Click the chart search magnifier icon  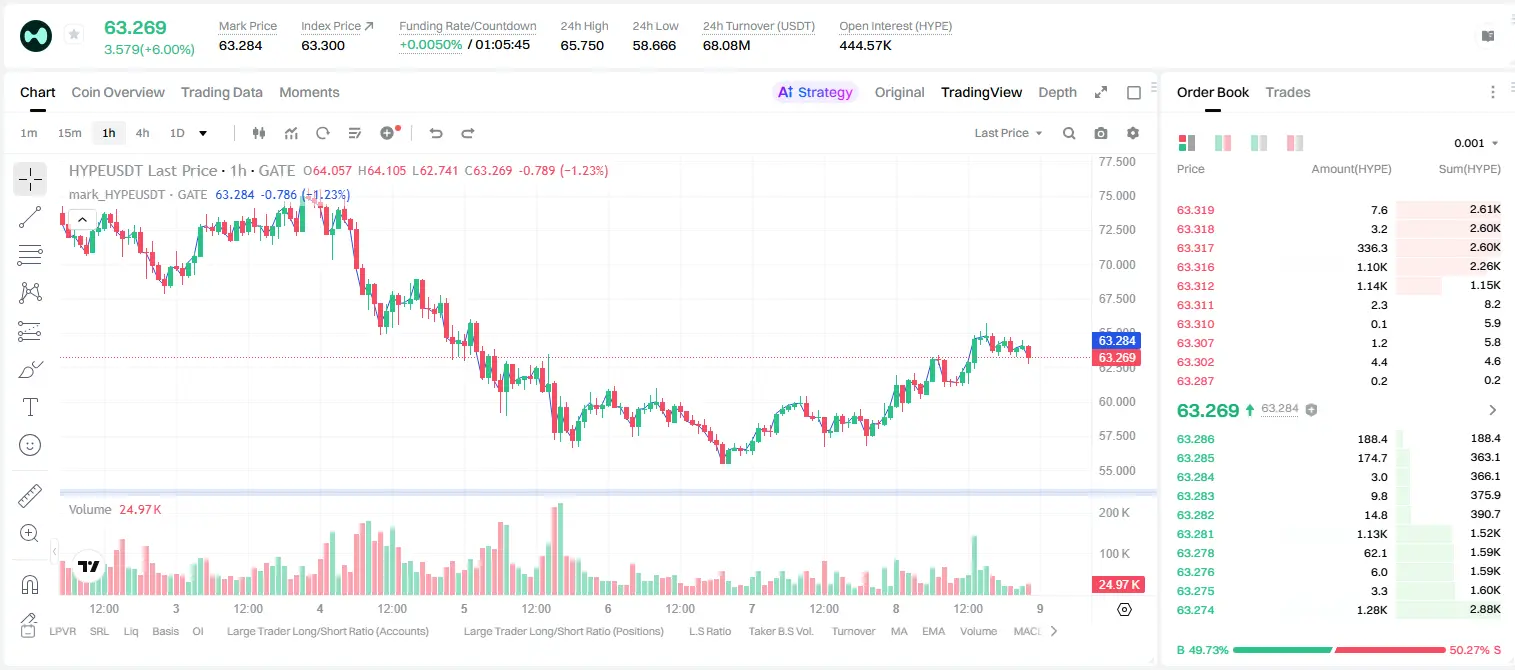(1069, 133)
